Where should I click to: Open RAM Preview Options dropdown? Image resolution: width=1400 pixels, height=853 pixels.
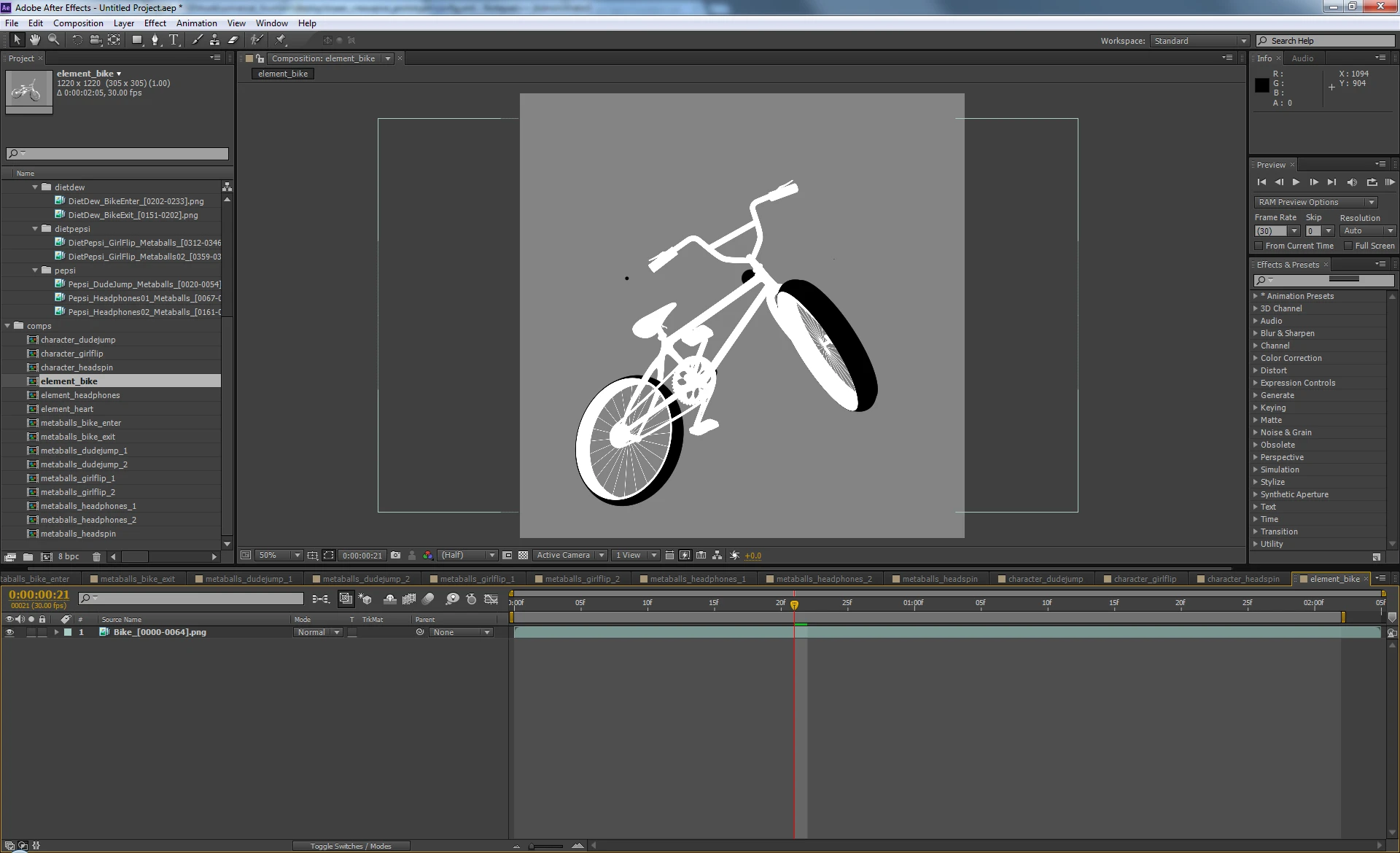pyautogui.click(x=1315, y=202)
